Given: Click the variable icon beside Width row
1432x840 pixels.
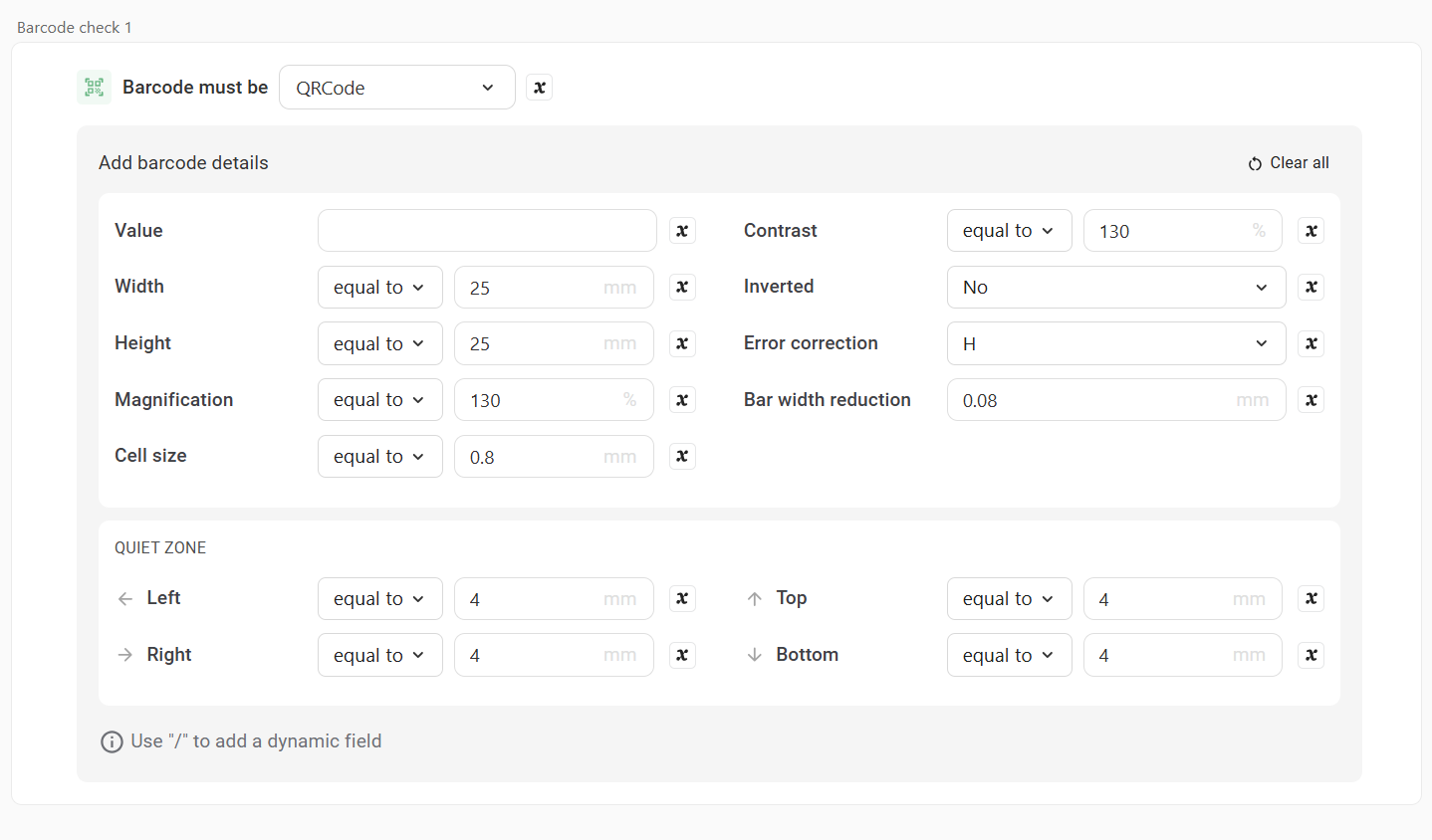Looking at the screenshot, I should 682,288.
